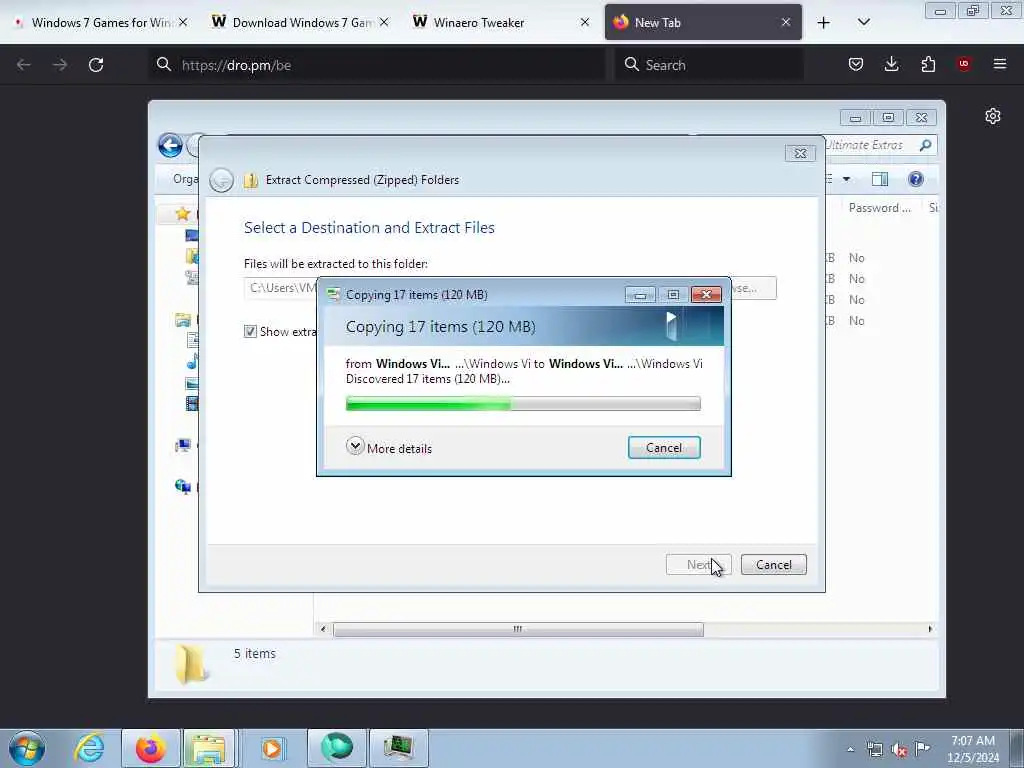This screenshot has width=1024, height=768.
Task: Open the uBlock Origin toolbar icon
Action: (964, 64)
